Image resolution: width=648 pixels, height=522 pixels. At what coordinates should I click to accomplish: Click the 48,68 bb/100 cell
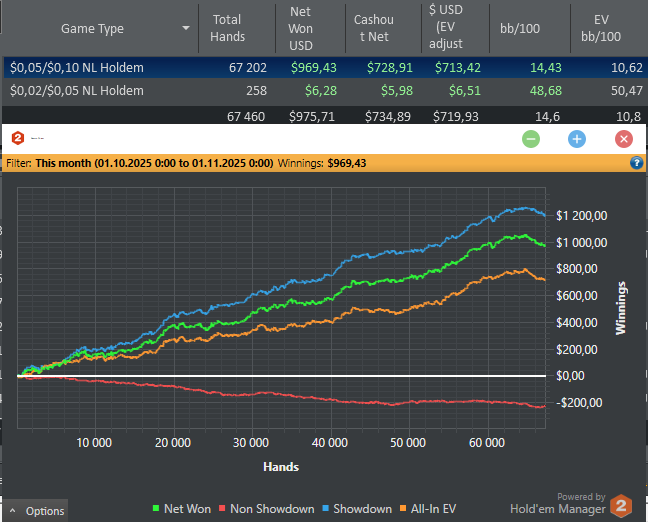pos(546,91)
